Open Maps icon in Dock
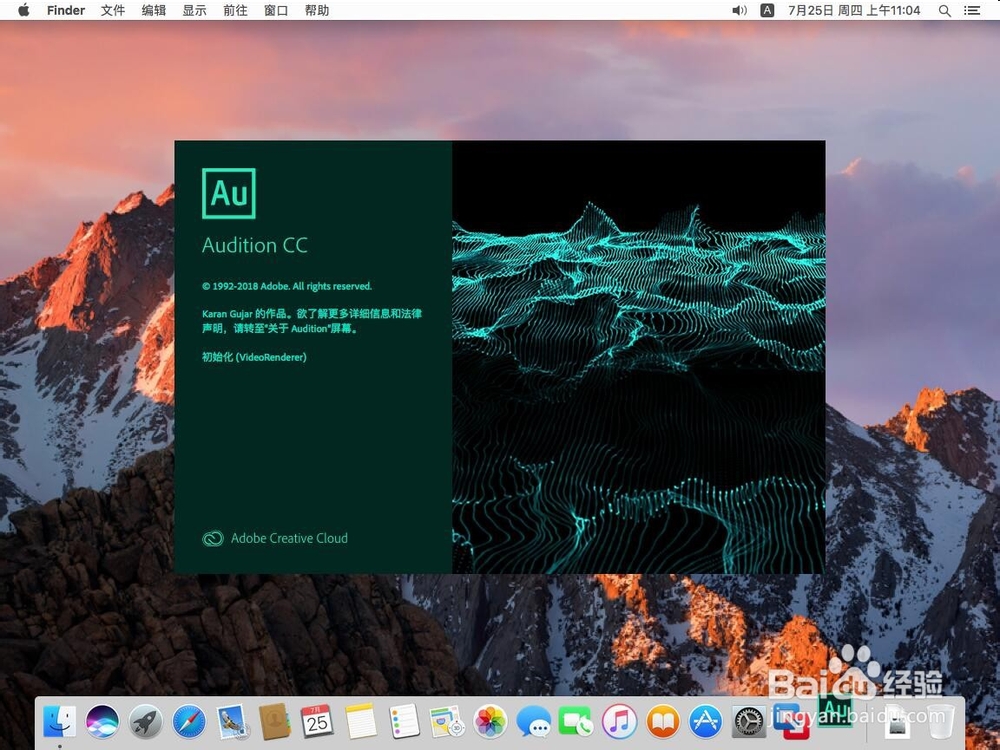The width and height of the screenshot is (1000, 750). click(447, 722)
